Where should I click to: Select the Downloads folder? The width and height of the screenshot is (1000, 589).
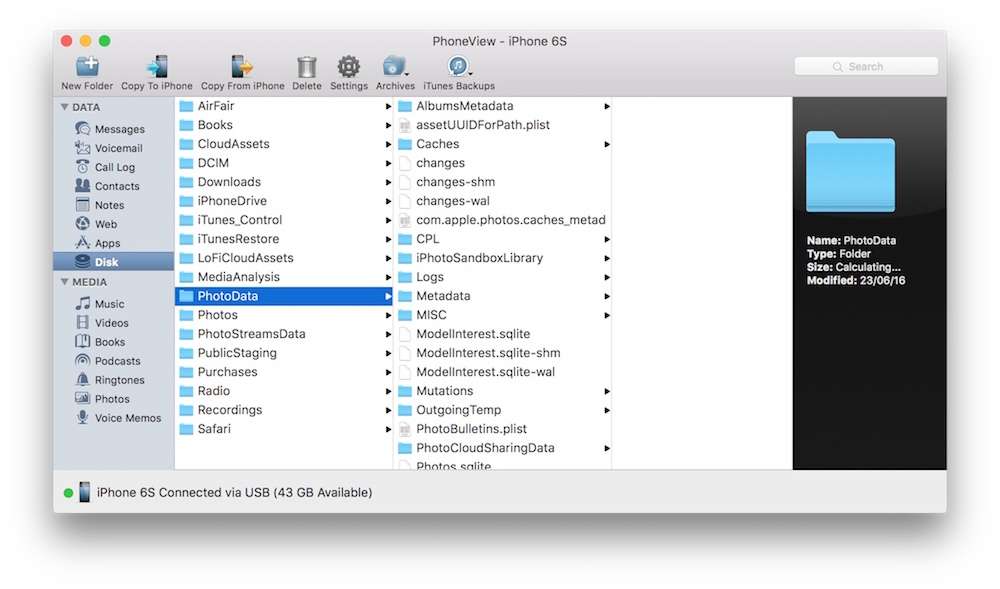284,182
